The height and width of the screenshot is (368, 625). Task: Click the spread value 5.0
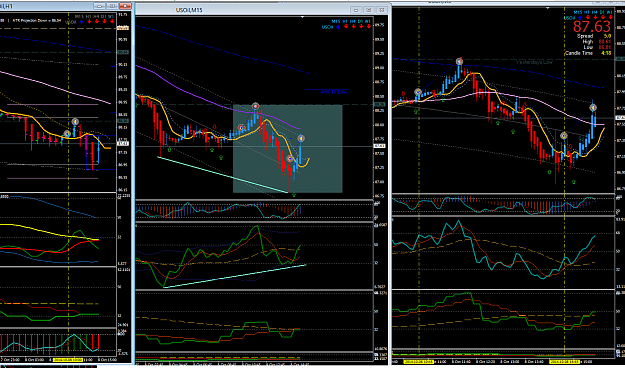(x=607, y=36)
